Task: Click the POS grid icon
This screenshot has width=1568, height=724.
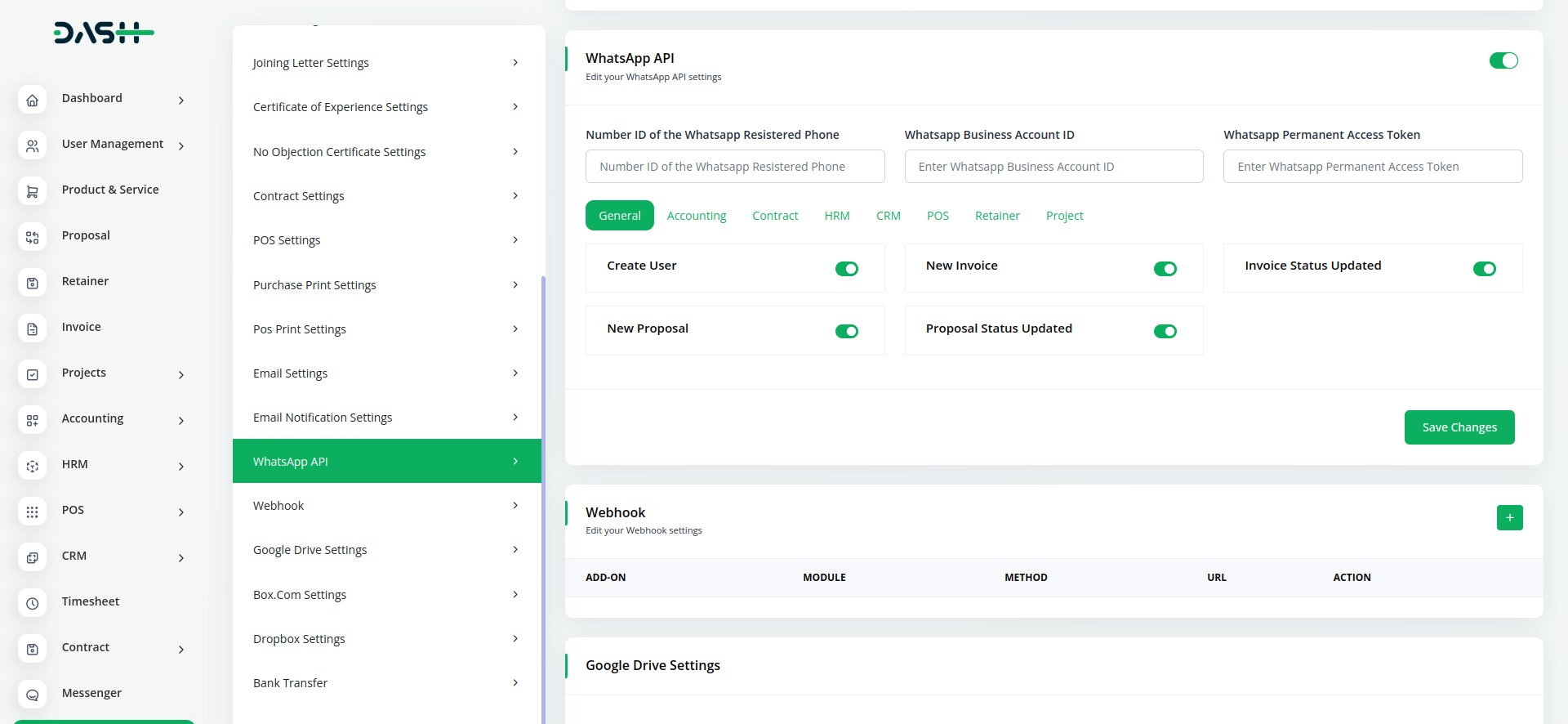Action: point(32,512)
